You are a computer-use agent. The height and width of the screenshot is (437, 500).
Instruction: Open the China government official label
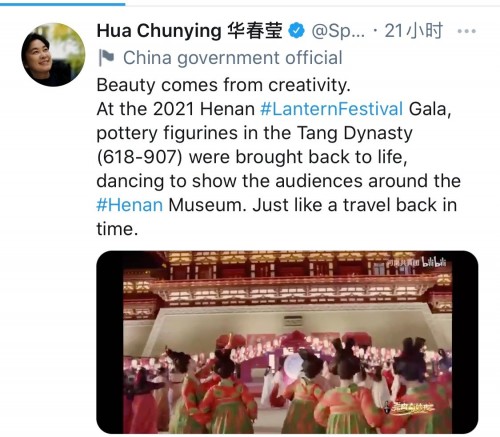click(233, 58)
